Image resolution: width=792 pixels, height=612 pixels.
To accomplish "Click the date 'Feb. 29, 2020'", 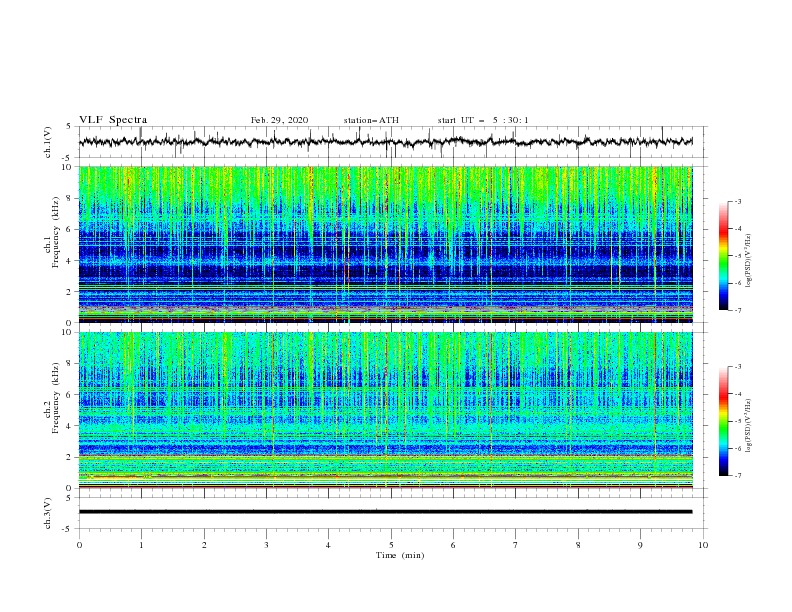I will [x=279, y=120].
